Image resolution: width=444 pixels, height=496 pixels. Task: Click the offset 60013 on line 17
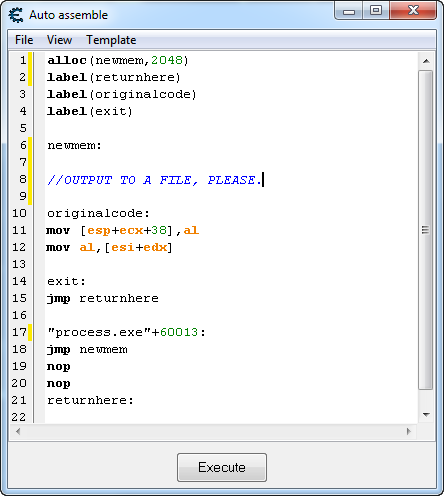pos(179,332)
